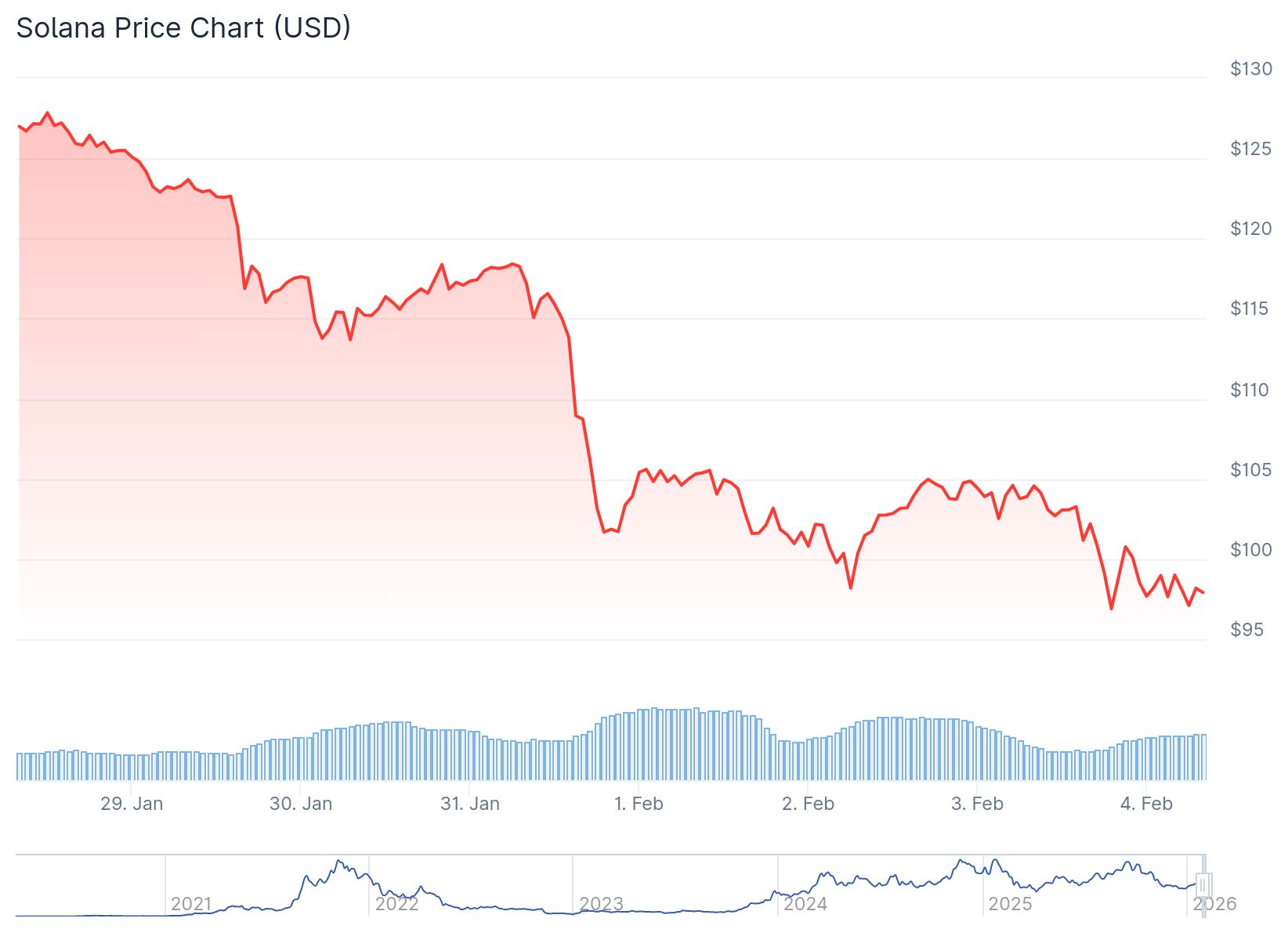Click the $110 price axis label
Viewport: 1288px width, 940px height.
1250,390
